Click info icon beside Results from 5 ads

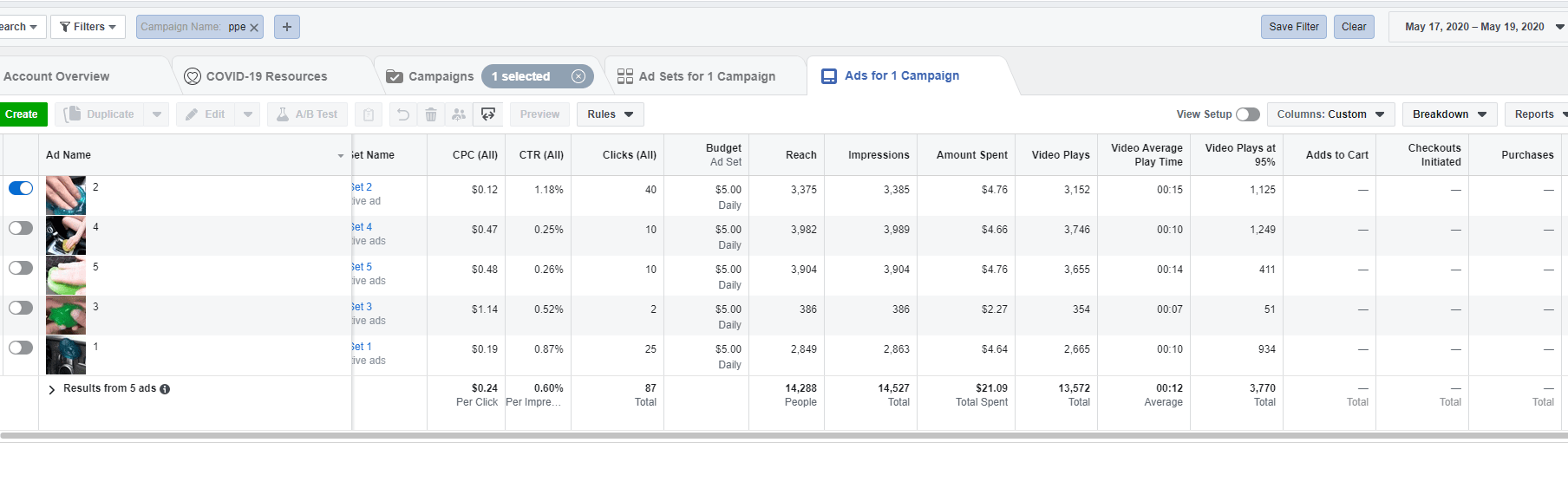[165, 389]
